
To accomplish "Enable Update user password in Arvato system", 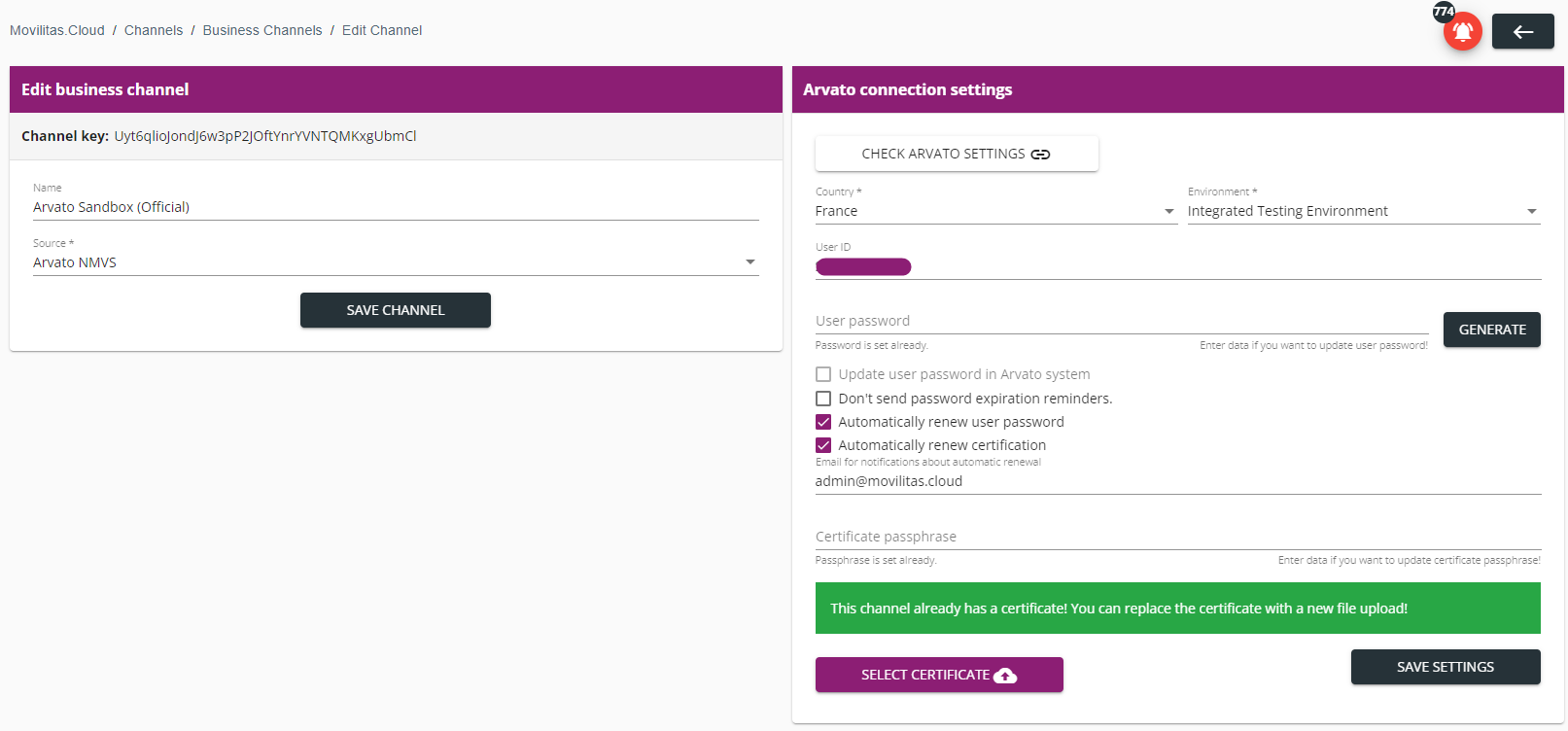I will 823,374.
